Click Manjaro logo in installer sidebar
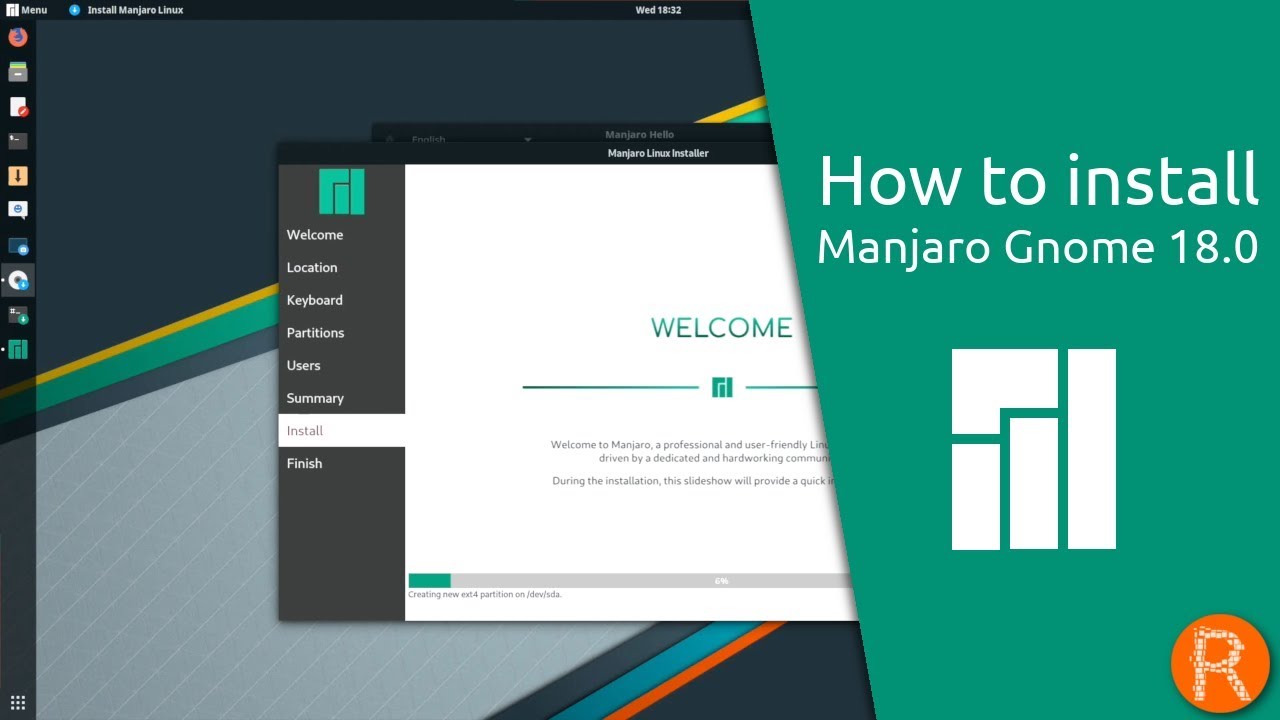 (342, 192)
